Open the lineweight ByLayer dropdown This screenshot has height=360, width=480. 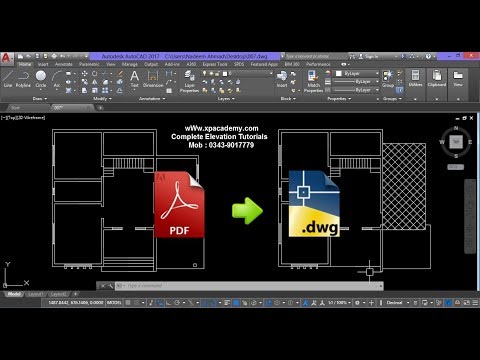pyautogui.click(x=356, y=82)
